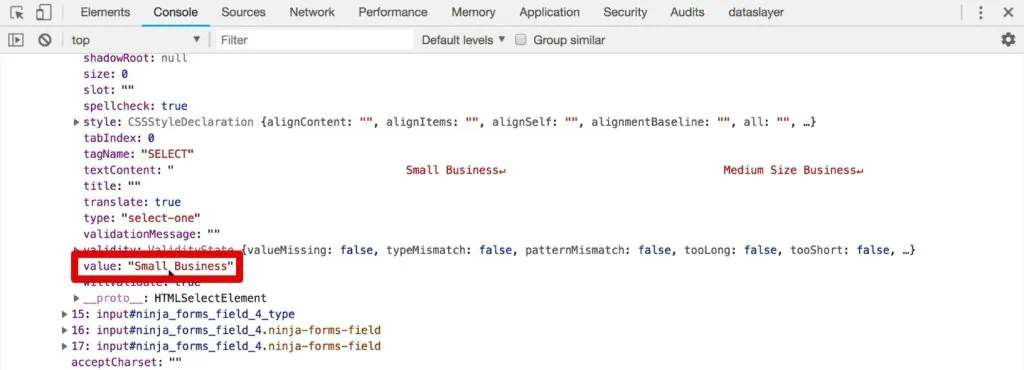Expand the __proto__ HTMLSelectElement entry
The image size is (1024, 370).
click(76, 298)
